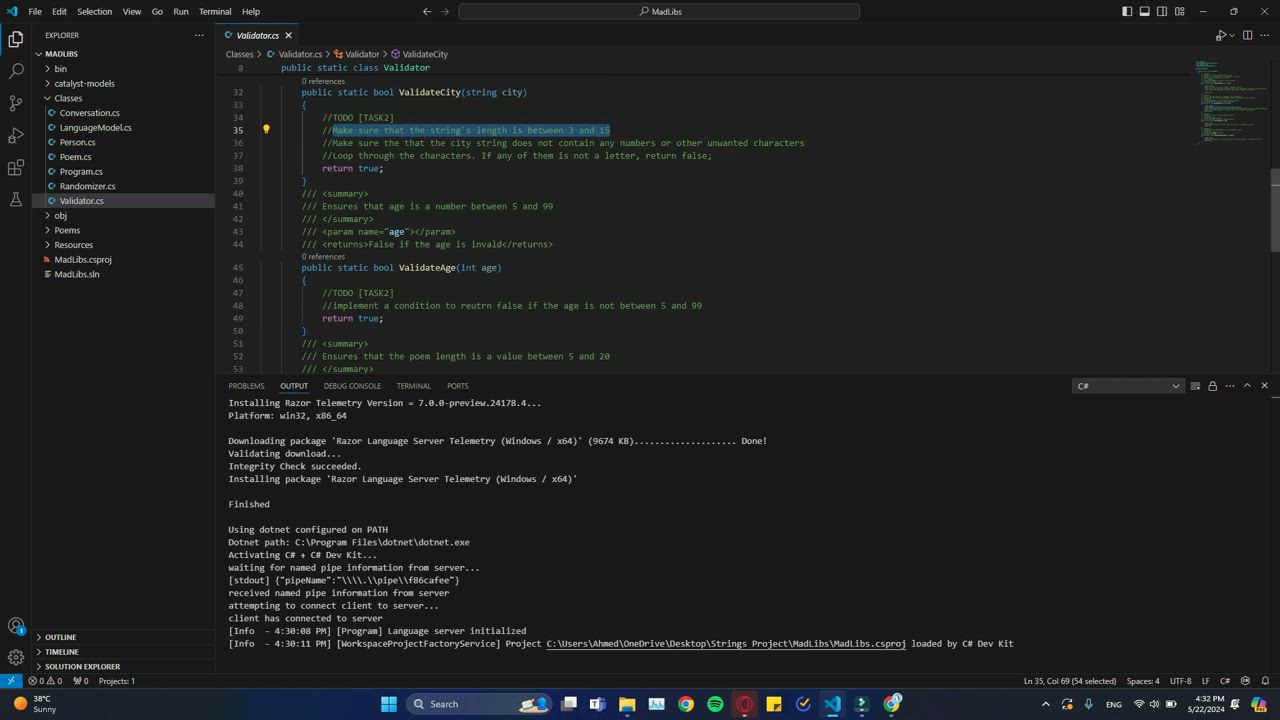This screenshot has height=720, width=1280.
Task: Go back using the navigation arrow
Action: (427, 12)
